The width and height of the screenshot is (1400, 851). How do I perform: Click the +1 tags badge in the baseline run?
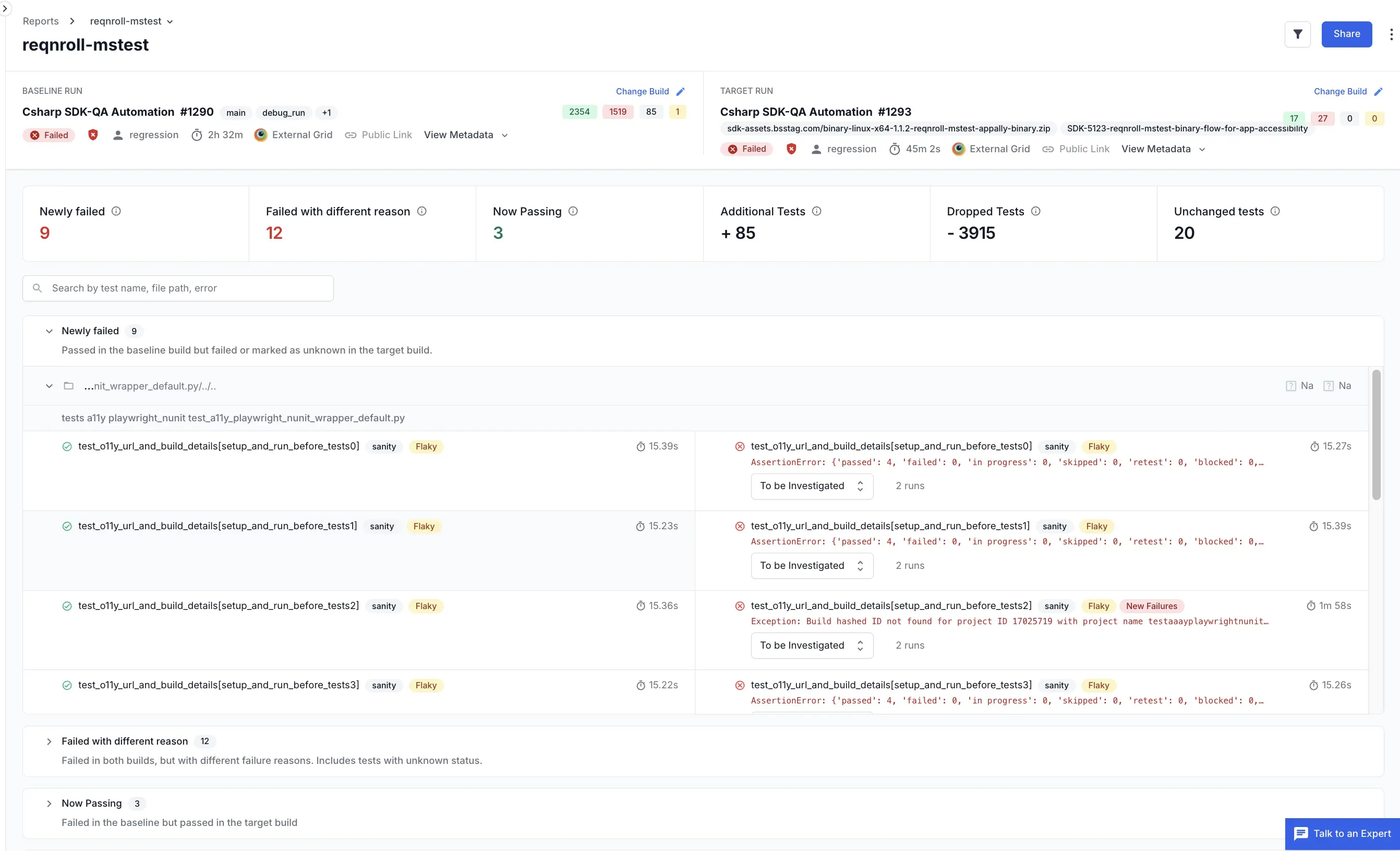[327, 113]
